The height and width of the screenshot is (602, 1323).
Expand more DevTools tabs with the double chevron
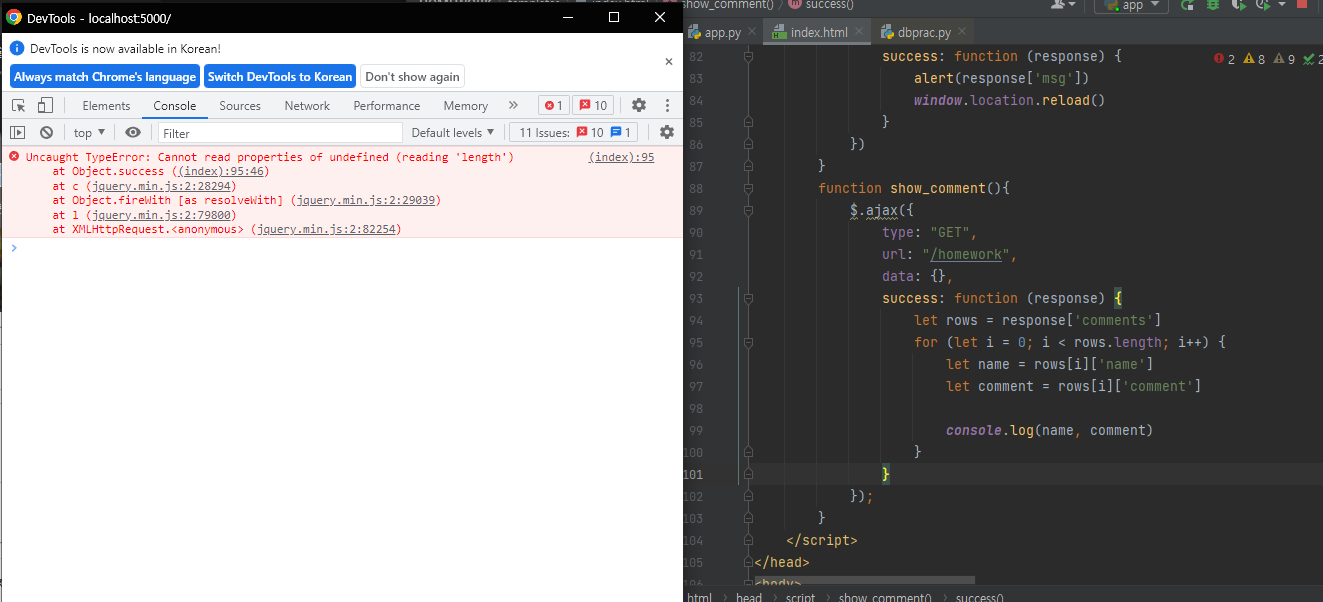point(513,105)
